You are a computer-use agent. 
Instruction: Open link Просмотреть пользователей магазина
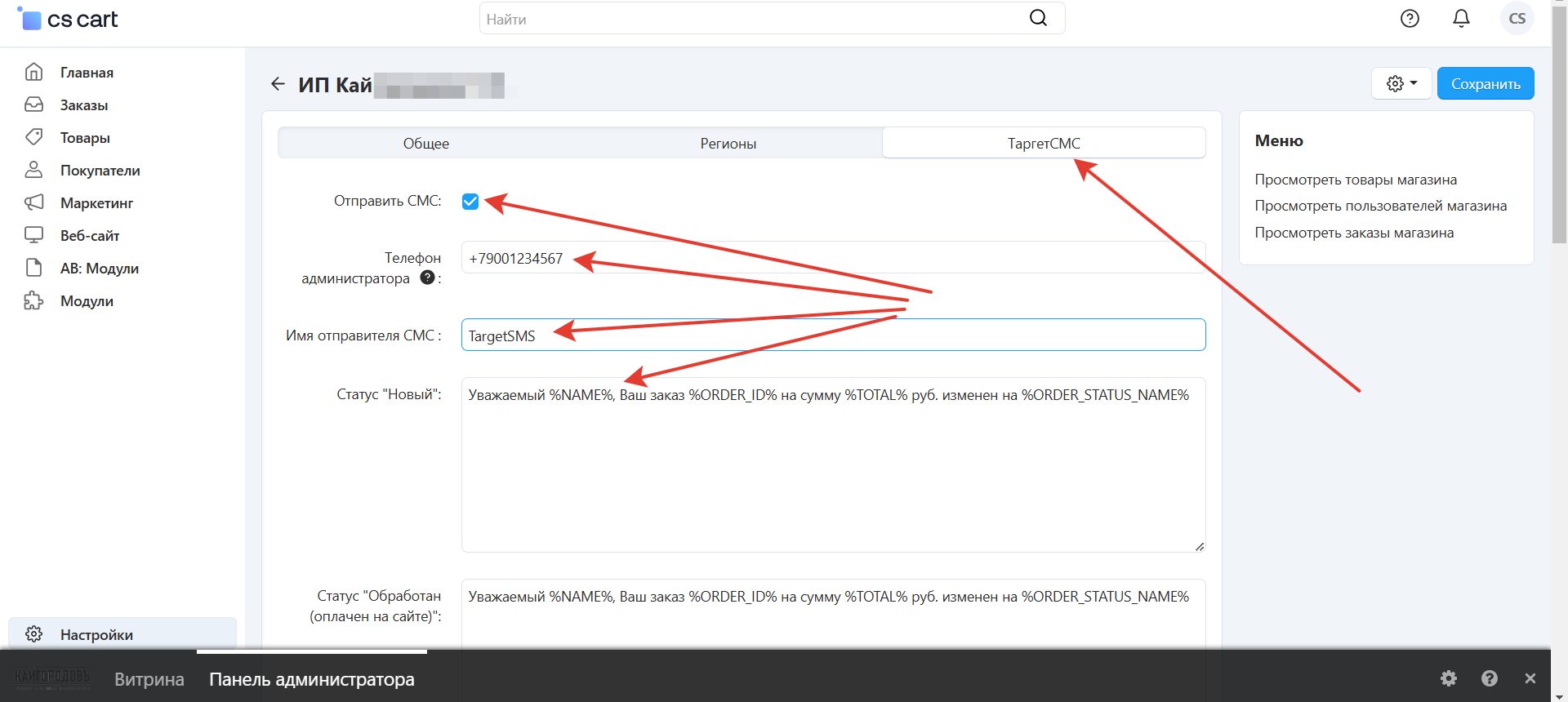[x=1380, y=206]
